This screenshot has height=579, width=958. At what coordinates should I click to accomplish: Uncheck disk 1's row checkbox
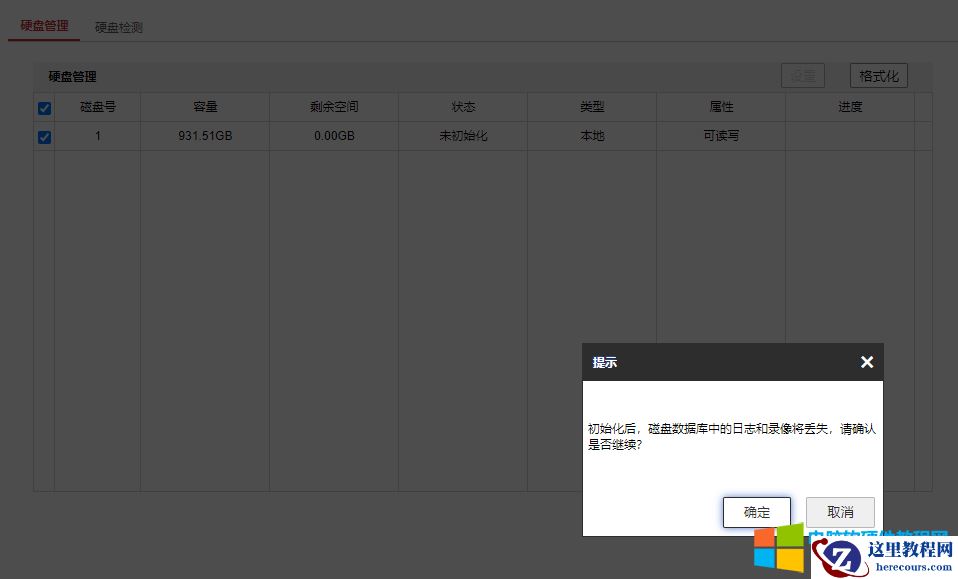click(x=44, y=136)
